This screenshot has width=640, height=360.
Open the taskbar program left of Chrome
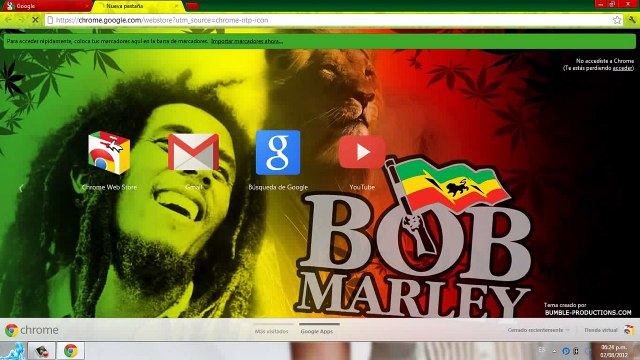[x=42, y=351]
